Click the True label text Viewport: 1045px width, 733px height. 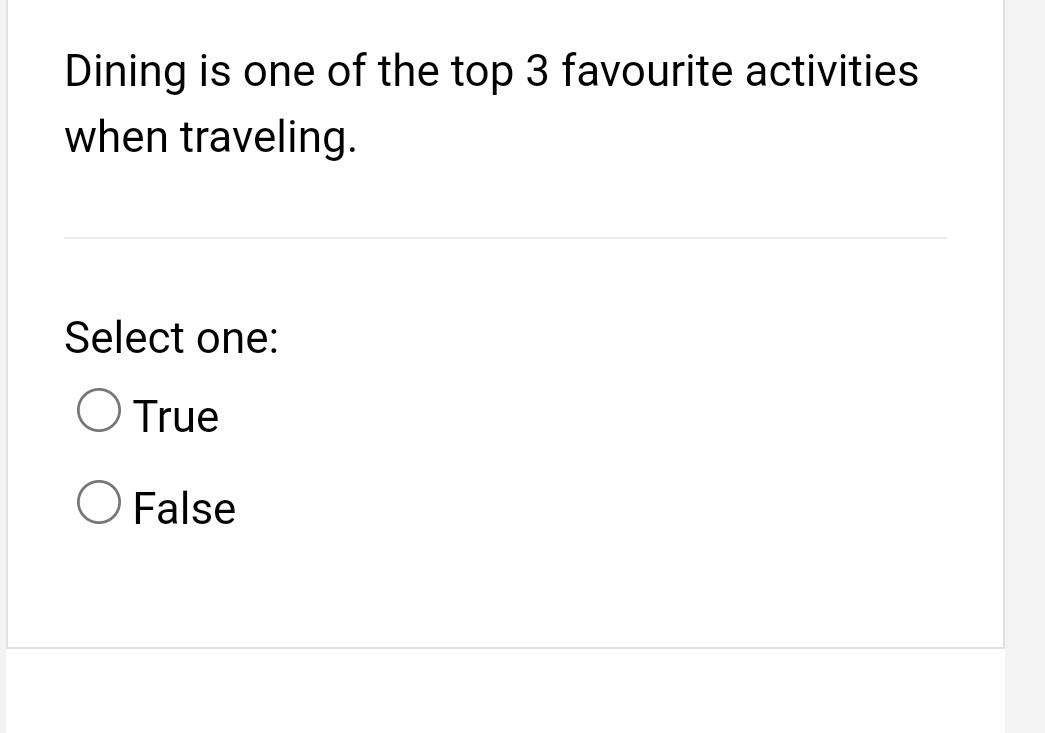pos(175,415)
